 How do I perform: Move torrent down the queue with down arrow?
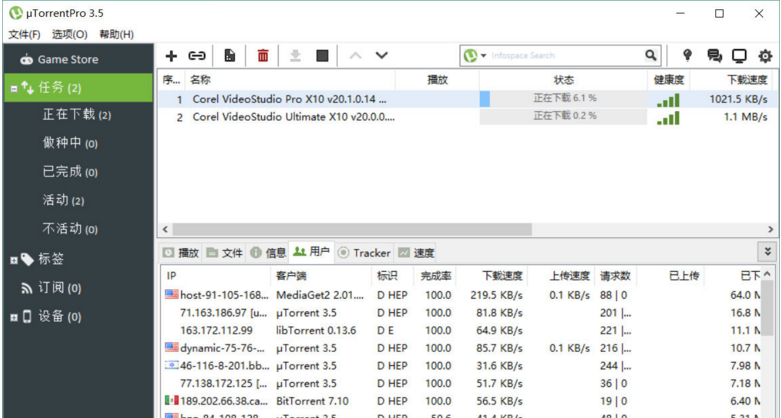coord(382,55)
